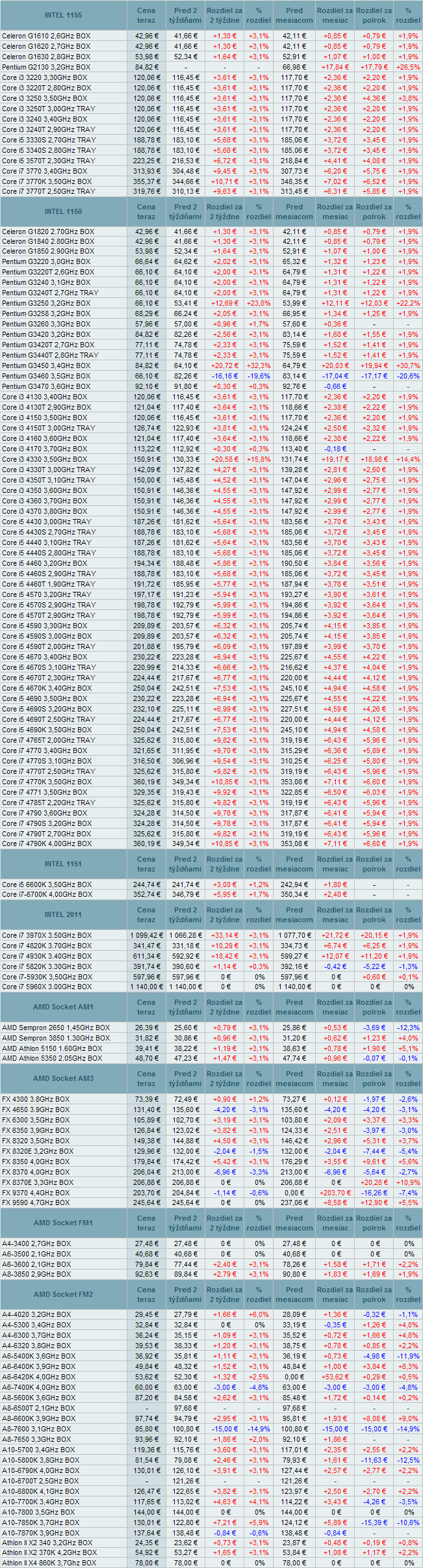Select Athlon II X4 860K 3,7Ghz BOX name

coord(47,1563)
